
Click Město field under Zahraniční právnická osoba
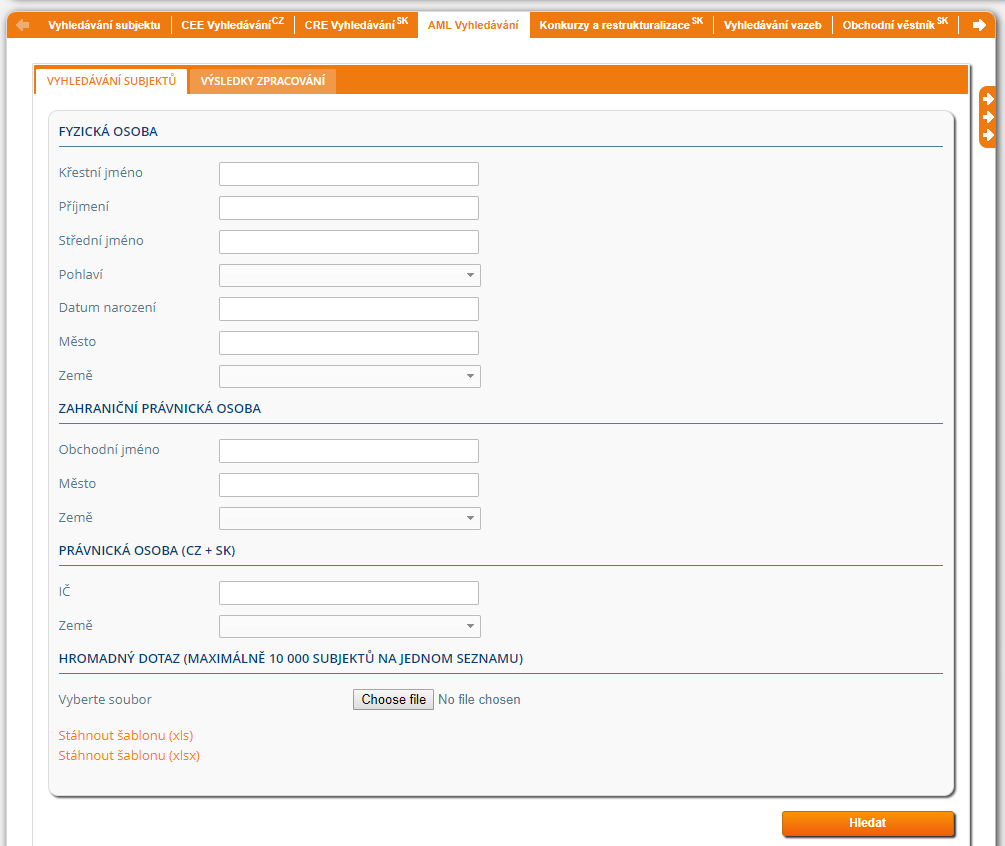[349, 485]
